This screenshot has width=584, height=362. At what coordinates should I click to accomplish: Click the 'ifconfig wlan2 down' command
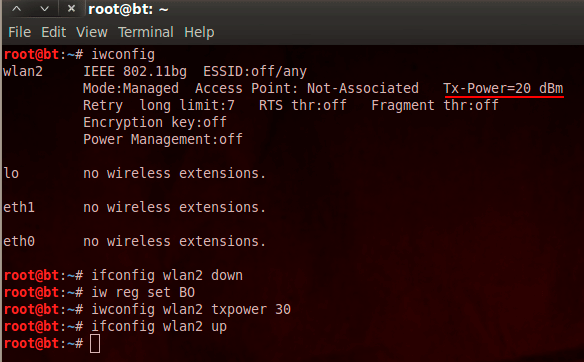167,276
